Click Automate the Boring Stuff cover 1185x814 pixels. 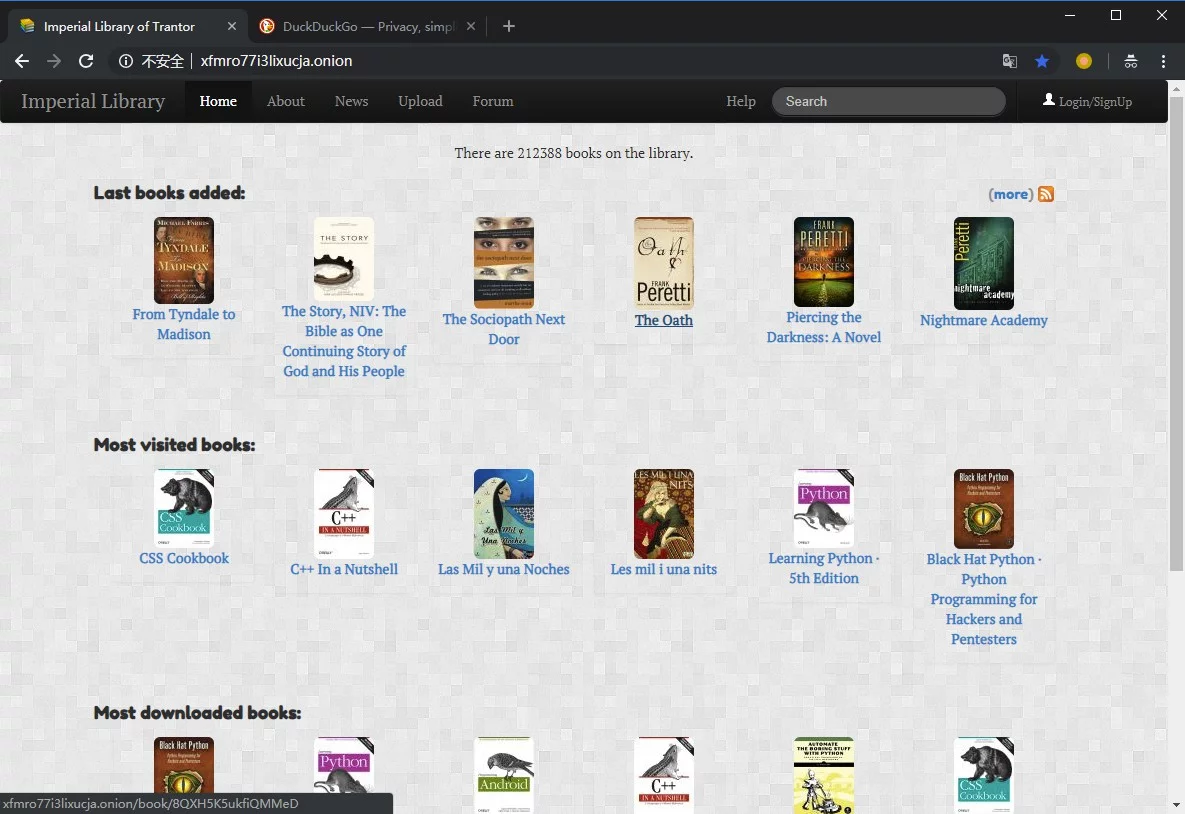(x=824, y=775)
